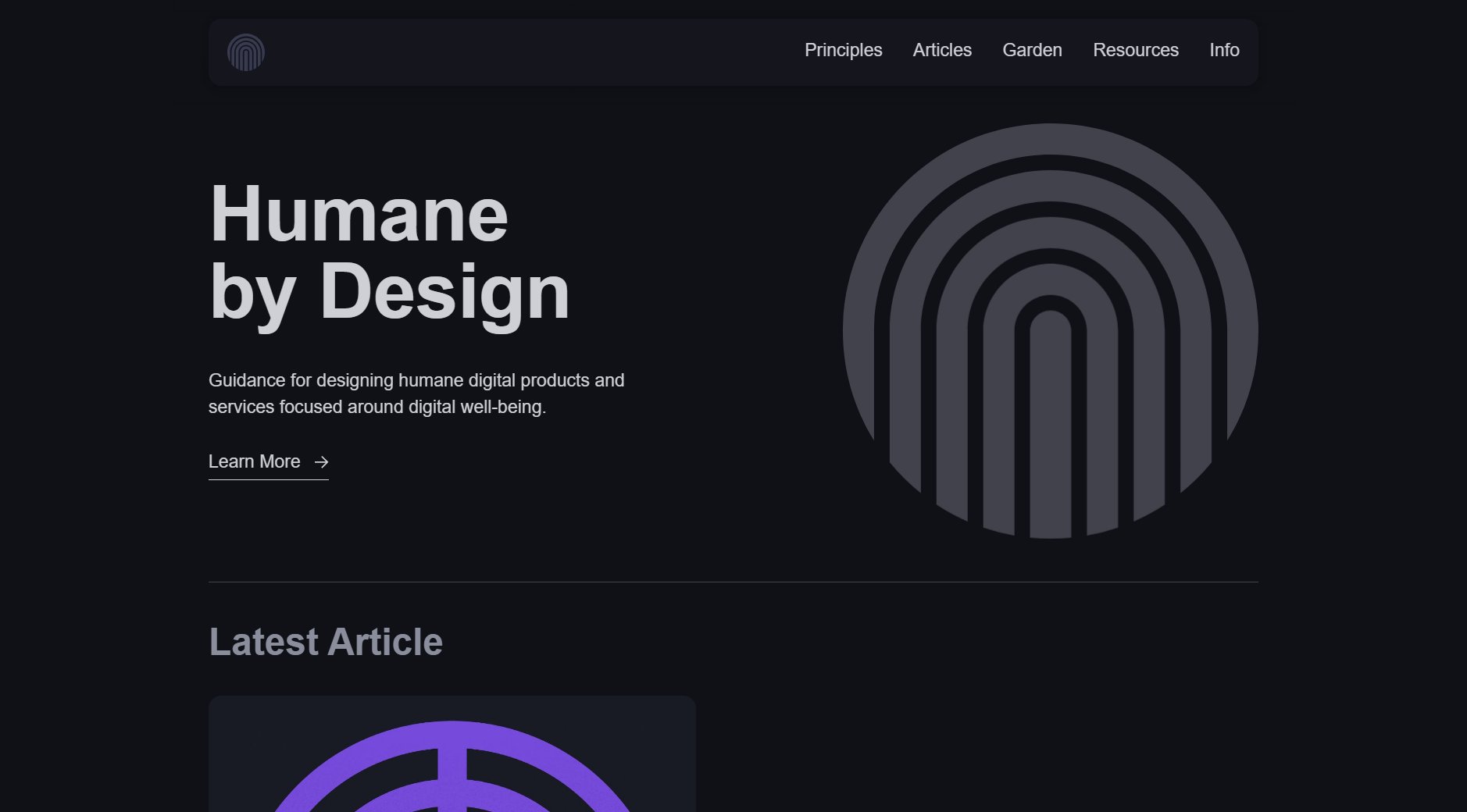Click the arrow icon beside Learn More
1467x812 pixels.
click(x=321, y=462)
